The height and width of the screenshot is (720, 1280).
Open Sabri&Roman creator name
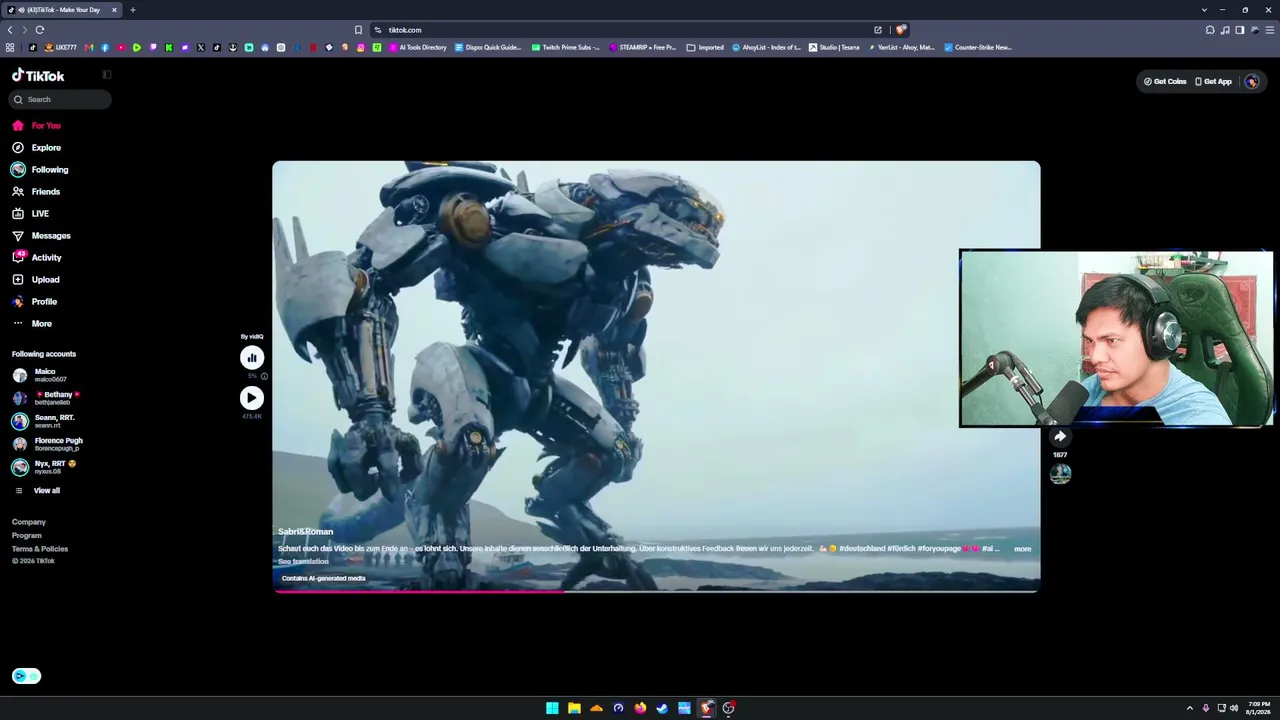pyautogui.click(x=305, y=532)
